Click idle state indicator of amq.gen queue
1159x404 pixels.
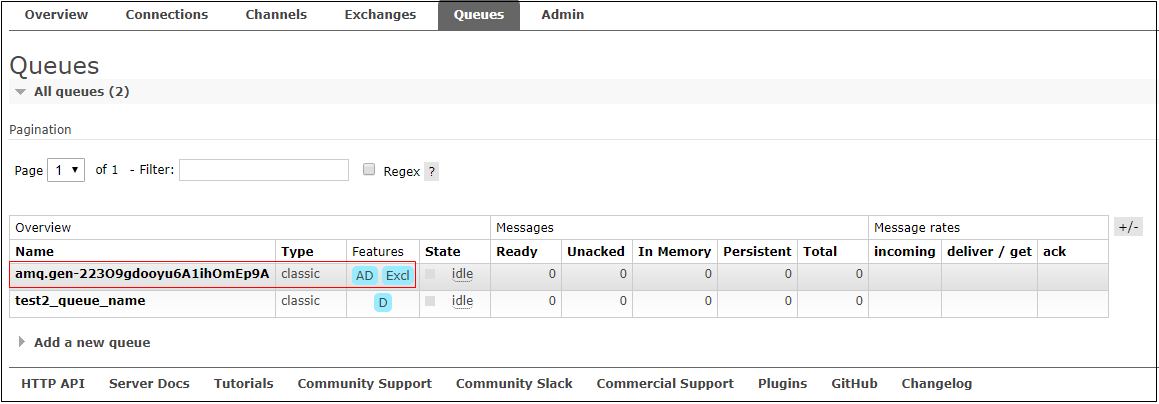point(462,274)
